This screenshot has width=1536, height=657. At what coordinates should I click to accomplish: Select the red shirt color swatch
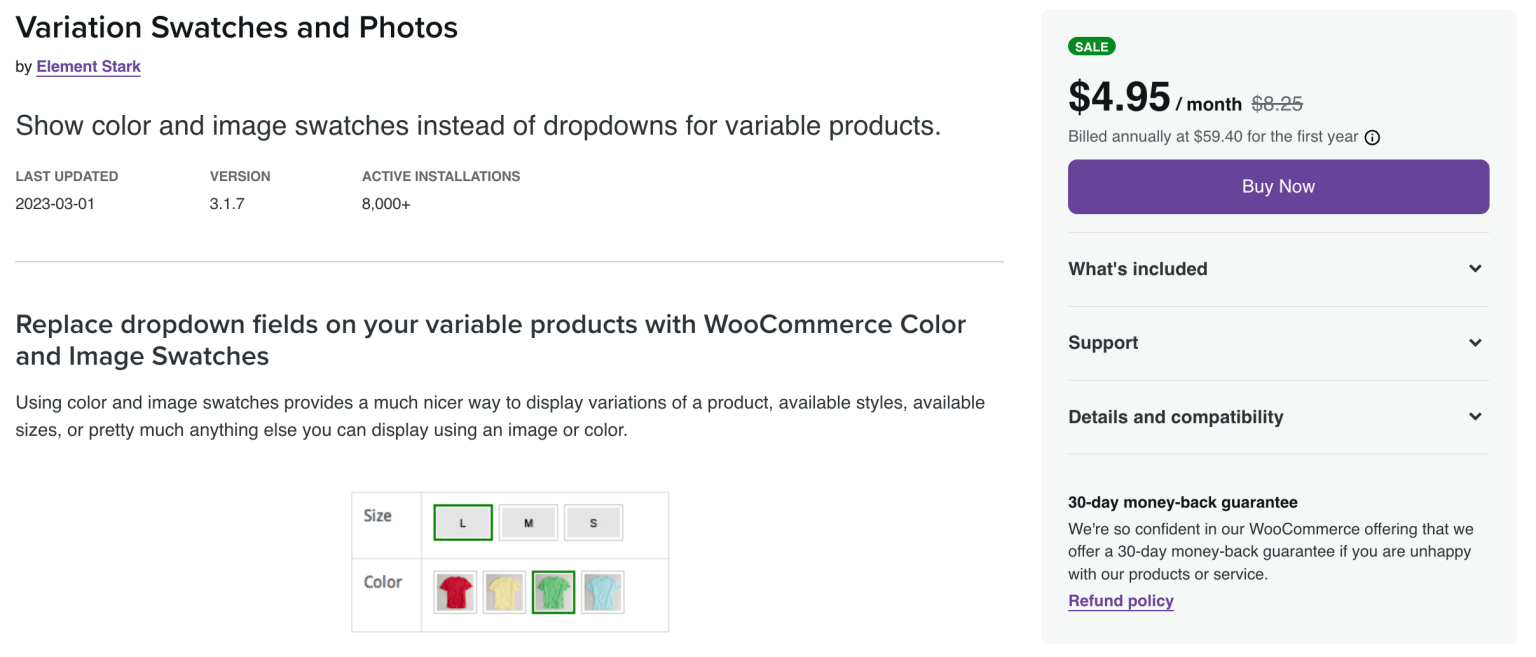pyautogui.click(x=455, y=592)
